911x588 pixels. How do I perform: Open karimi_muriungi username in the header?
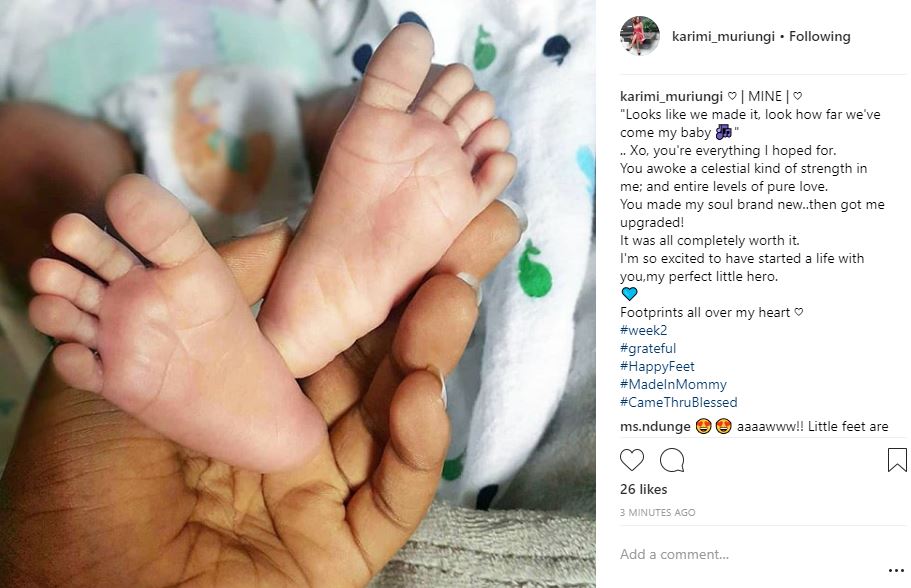[x=723, y=37]
